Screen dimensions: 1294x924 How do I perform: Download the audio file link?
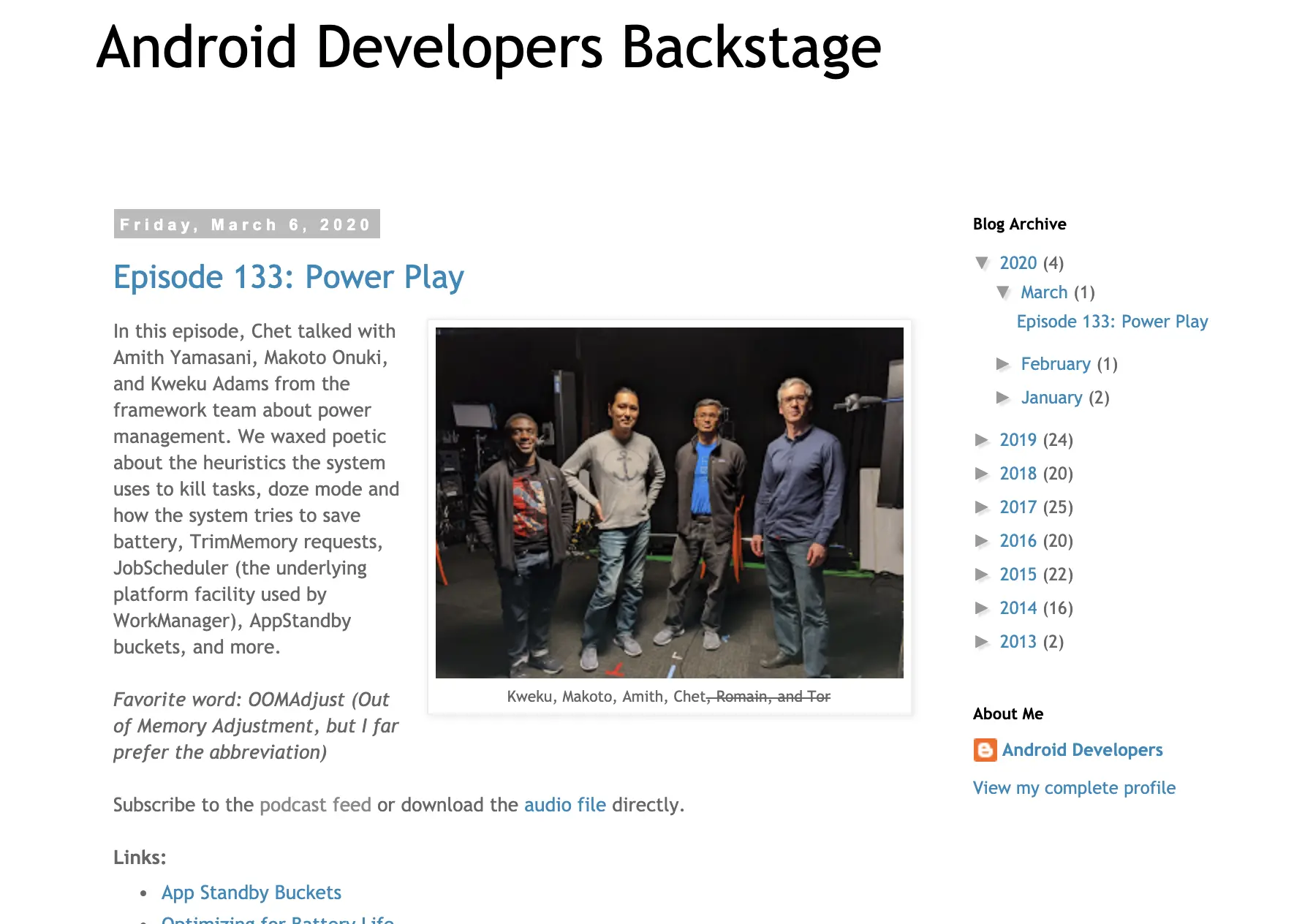click(x=565, y=805)
